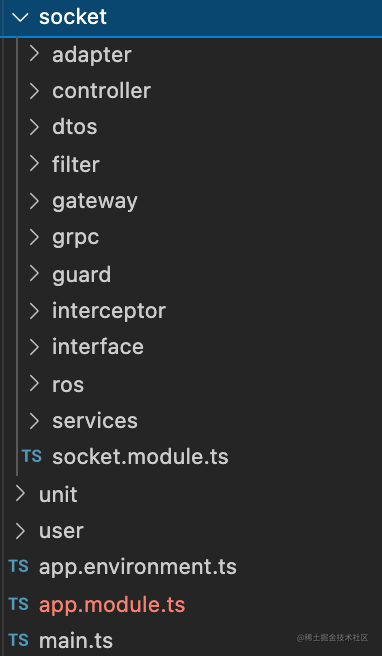Click the TS icon beside main.ts
The width and height of the screenshot is (382, 656).
pos(18,640)
